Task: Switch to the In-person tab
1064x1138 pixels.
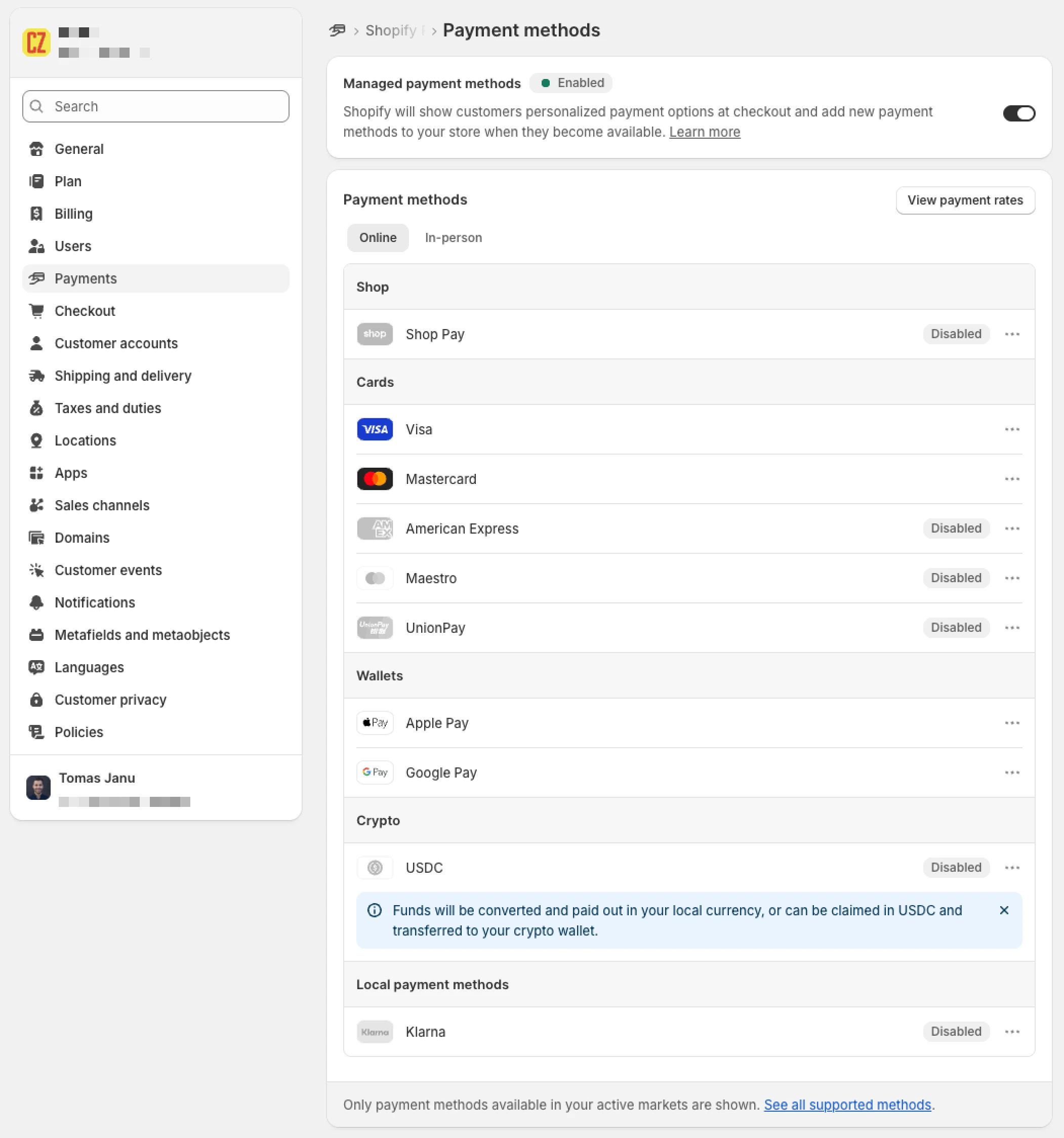Action: pos(454,237)
